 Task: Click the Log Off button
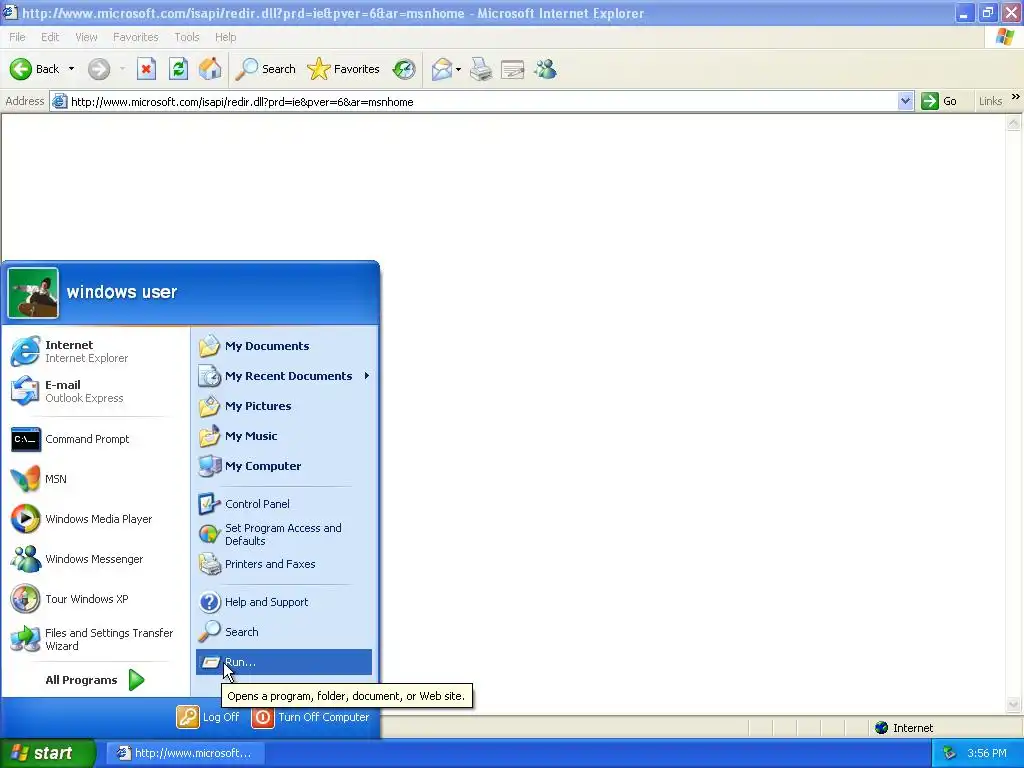[208, 717]
